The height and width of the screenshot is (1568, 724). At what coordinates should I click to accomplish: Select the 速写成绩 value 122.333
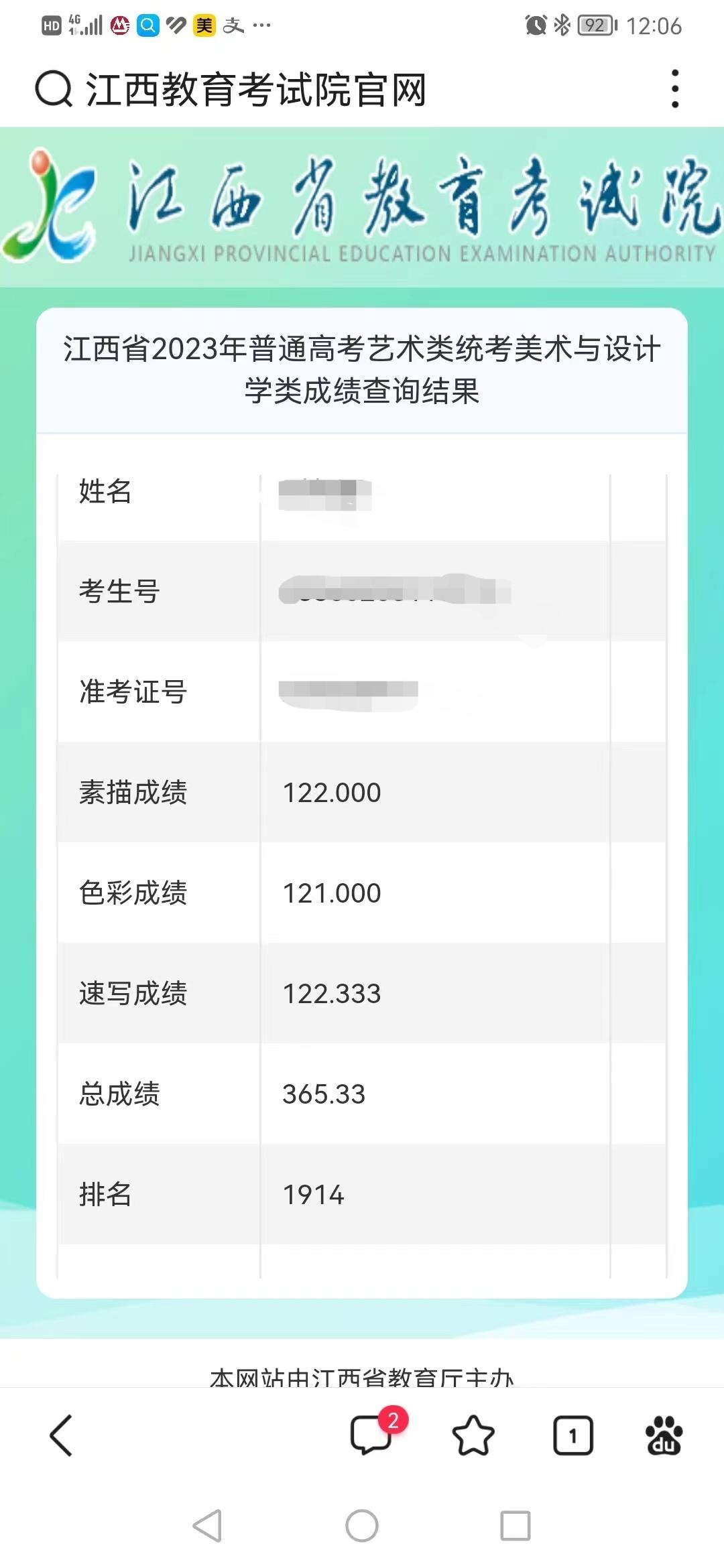332,994
